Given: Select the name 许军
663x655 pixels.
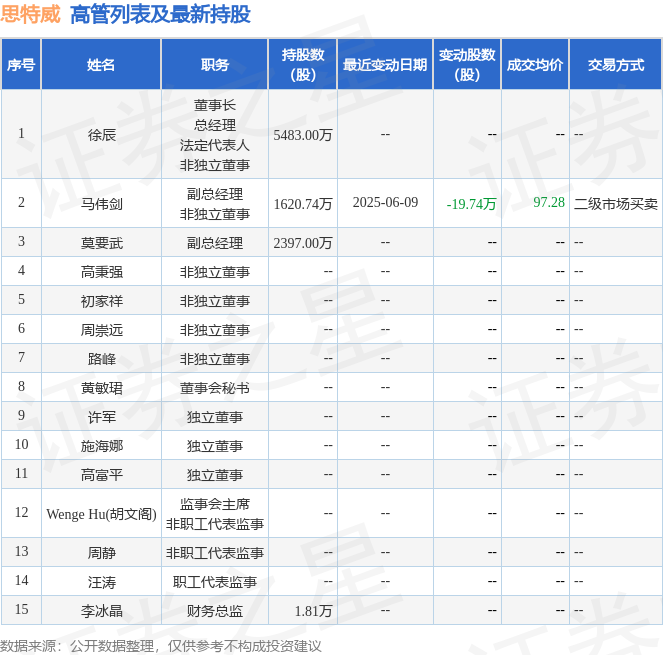Looking at the screenshot, I should click(101, 417).
